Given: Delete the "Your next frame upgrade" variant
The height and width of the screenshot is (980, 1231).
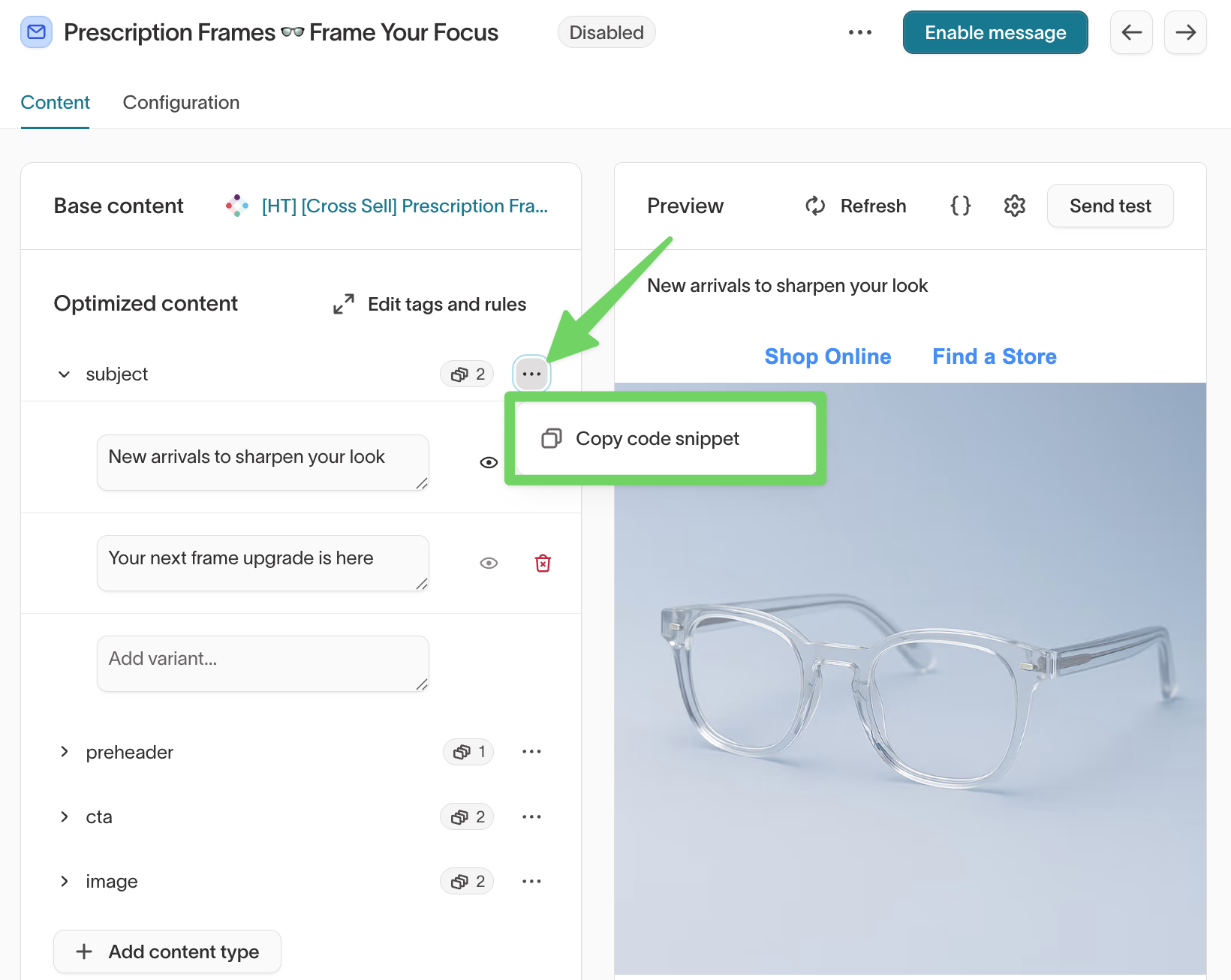Looking at the screenshot, I should 543,563.
